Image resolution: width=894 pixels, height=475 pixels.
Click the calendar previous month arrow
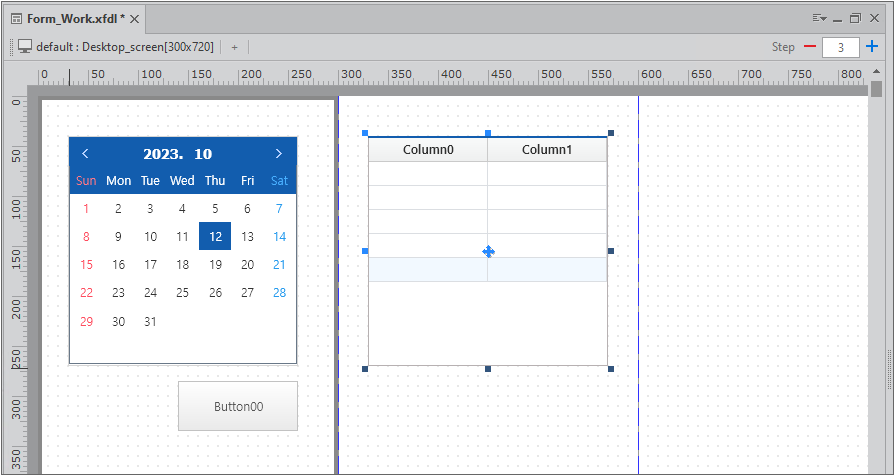pyautogui.click(x=85, y=154)
